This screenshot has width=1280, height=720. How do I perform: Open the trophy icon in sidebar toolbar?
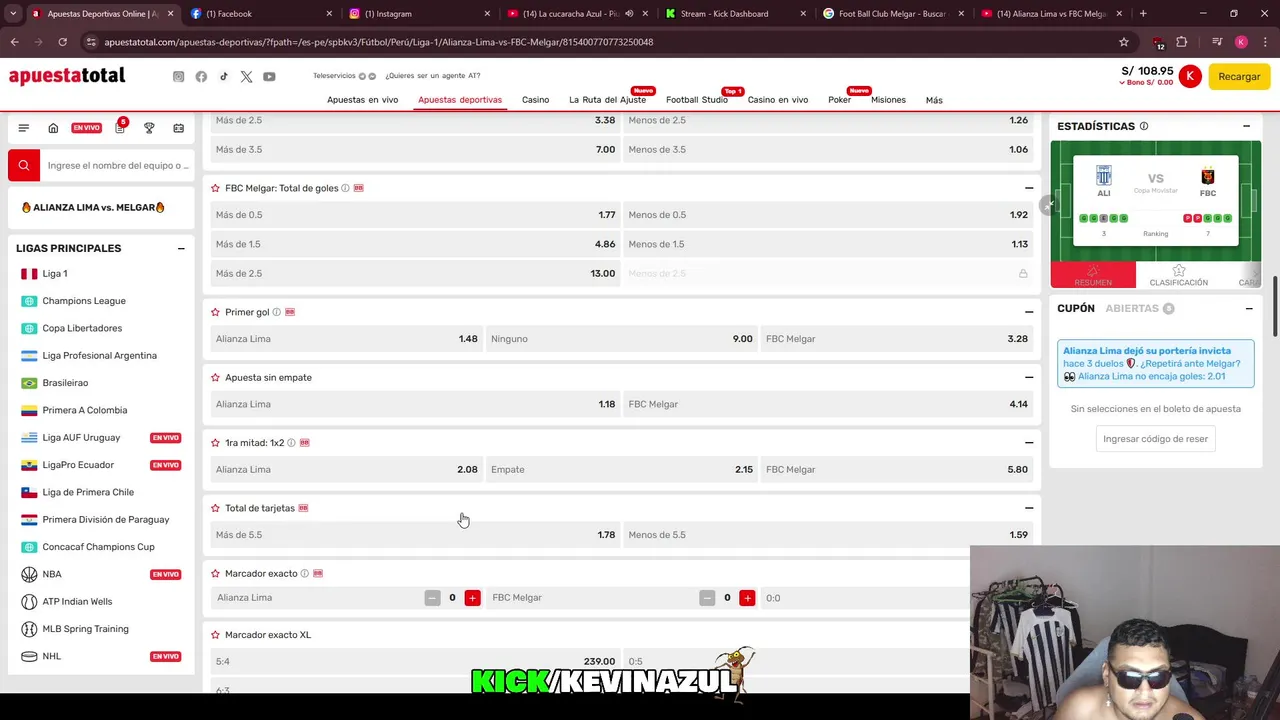[x=149, y=128]
